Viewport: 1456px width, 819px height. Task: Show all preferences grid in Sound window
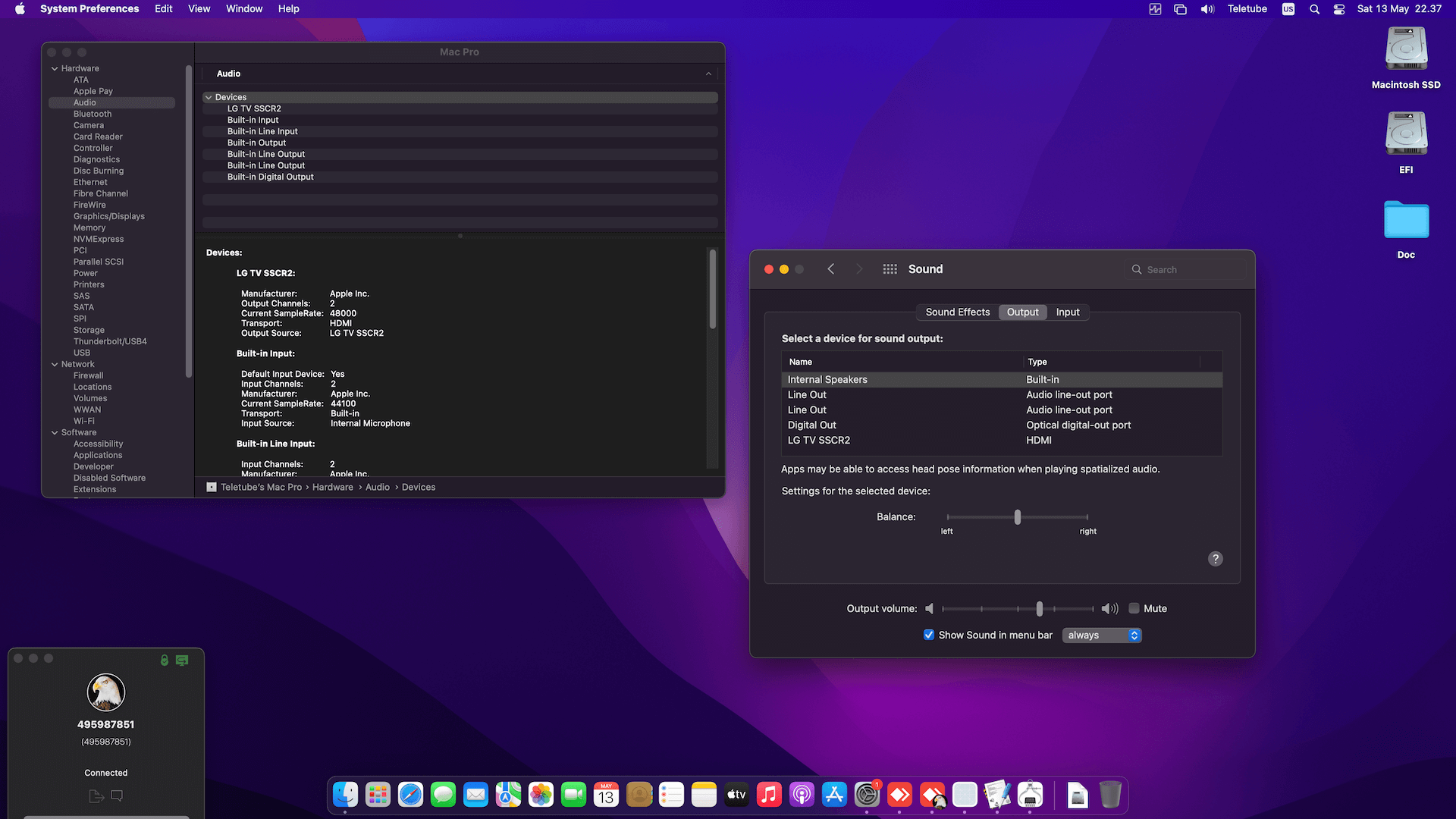click(890, 269)
